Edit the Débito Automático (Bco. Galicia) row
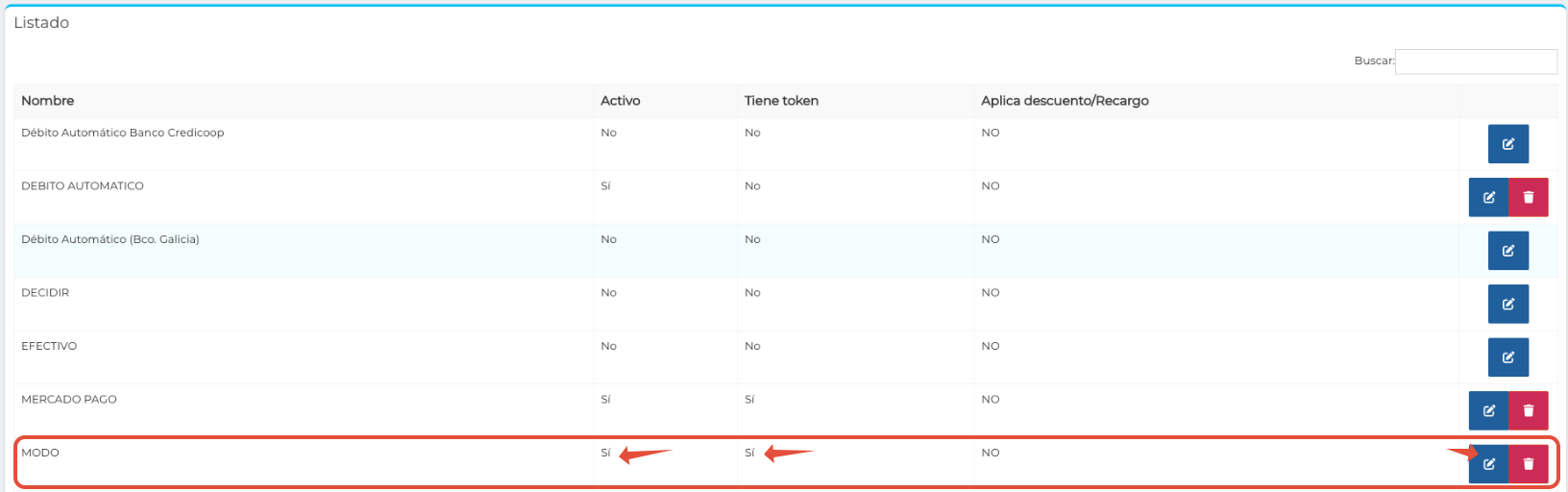This screenshot has width=1568, height=492. point(1507,251)
